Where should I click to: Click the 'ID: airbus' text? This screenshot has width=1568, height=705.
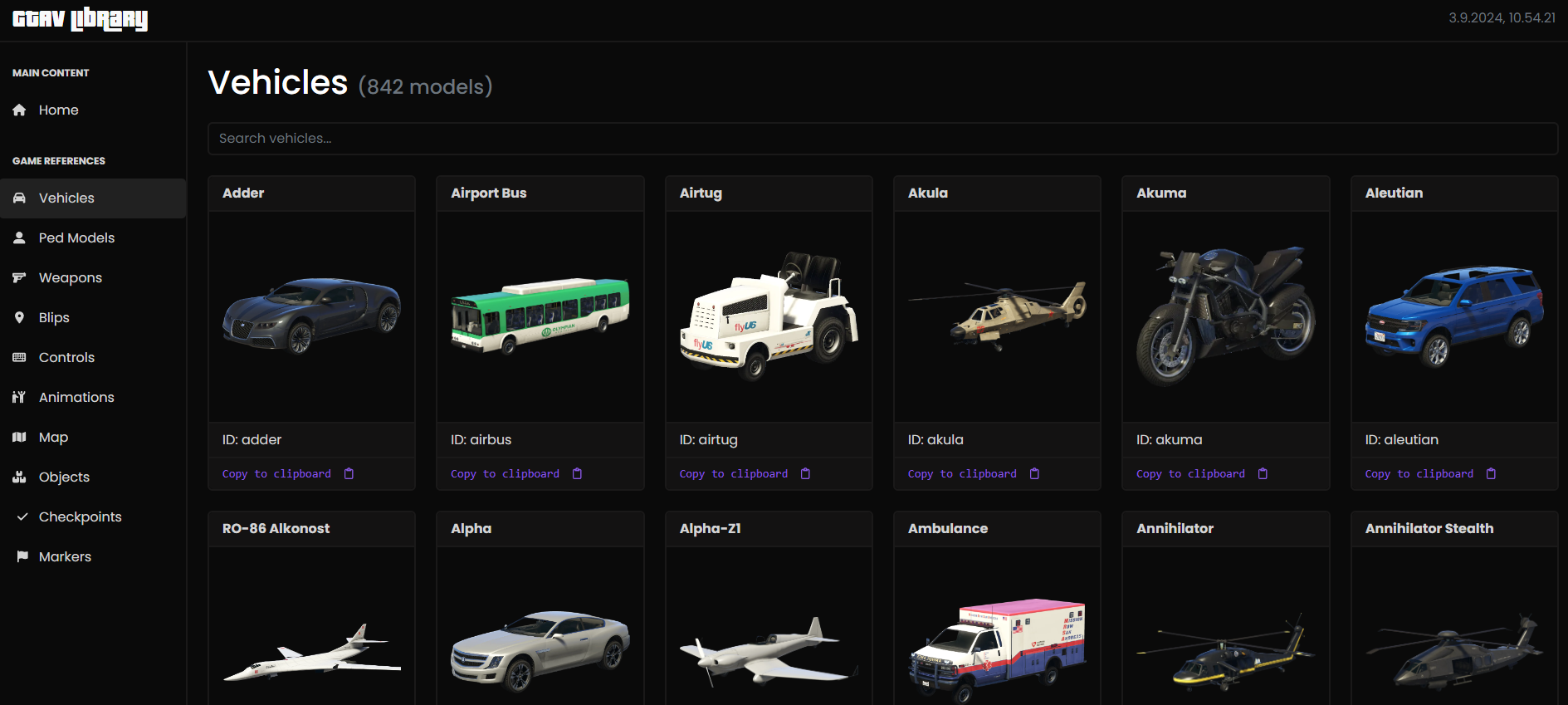(x=481, y=440)
